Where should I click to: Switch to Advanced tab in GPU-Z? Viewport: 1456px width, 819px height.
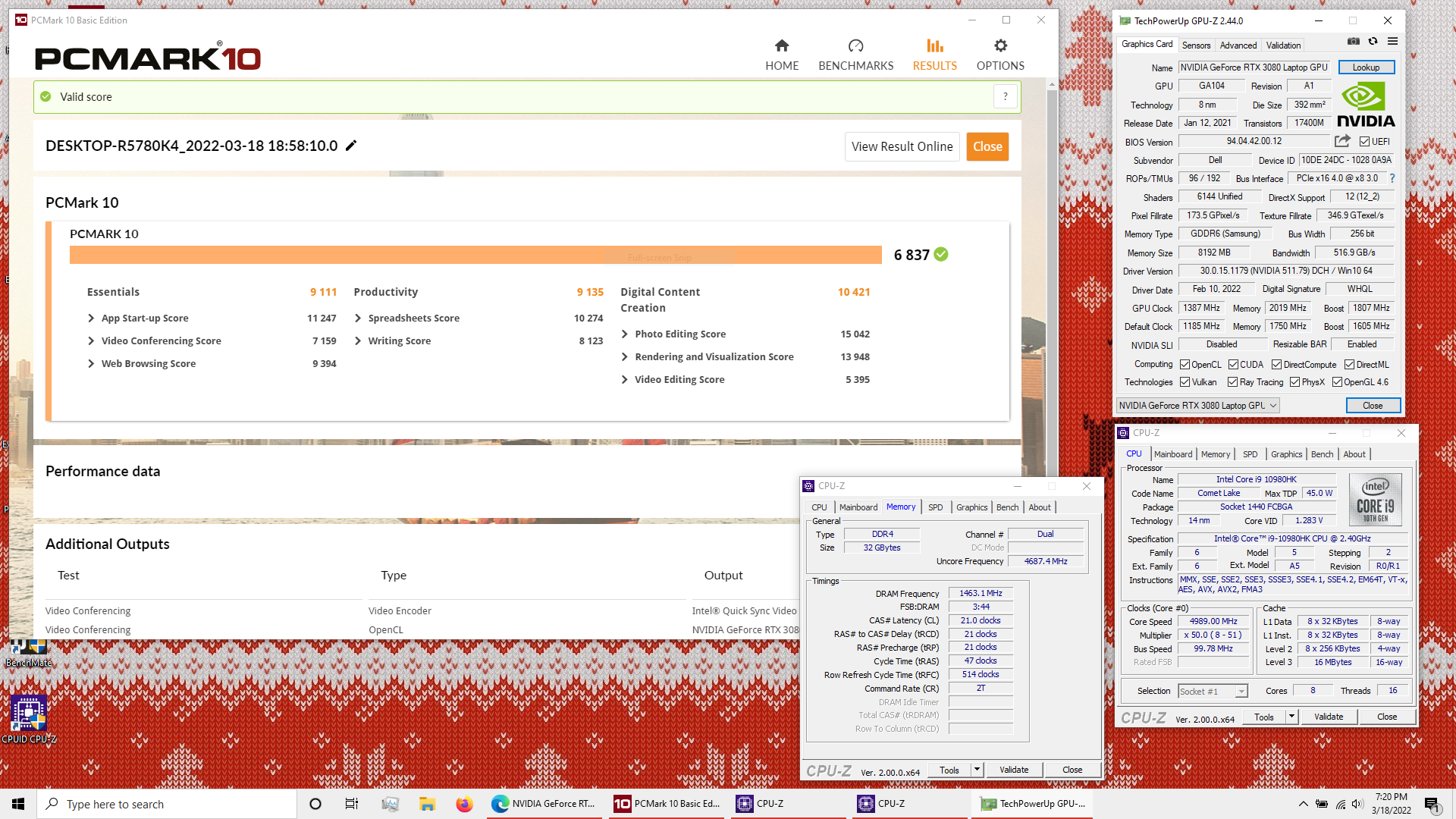tap(1238, 45)
